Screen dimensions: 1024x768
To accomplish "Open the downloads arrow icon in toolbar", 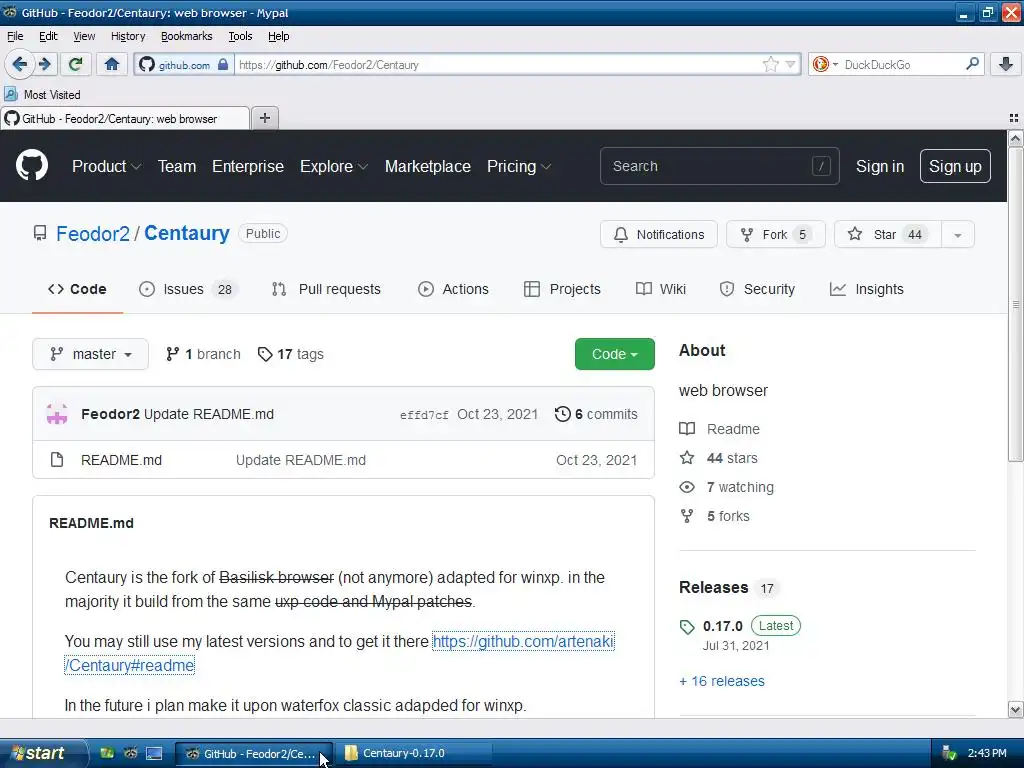I will (x=1006, y=64).
